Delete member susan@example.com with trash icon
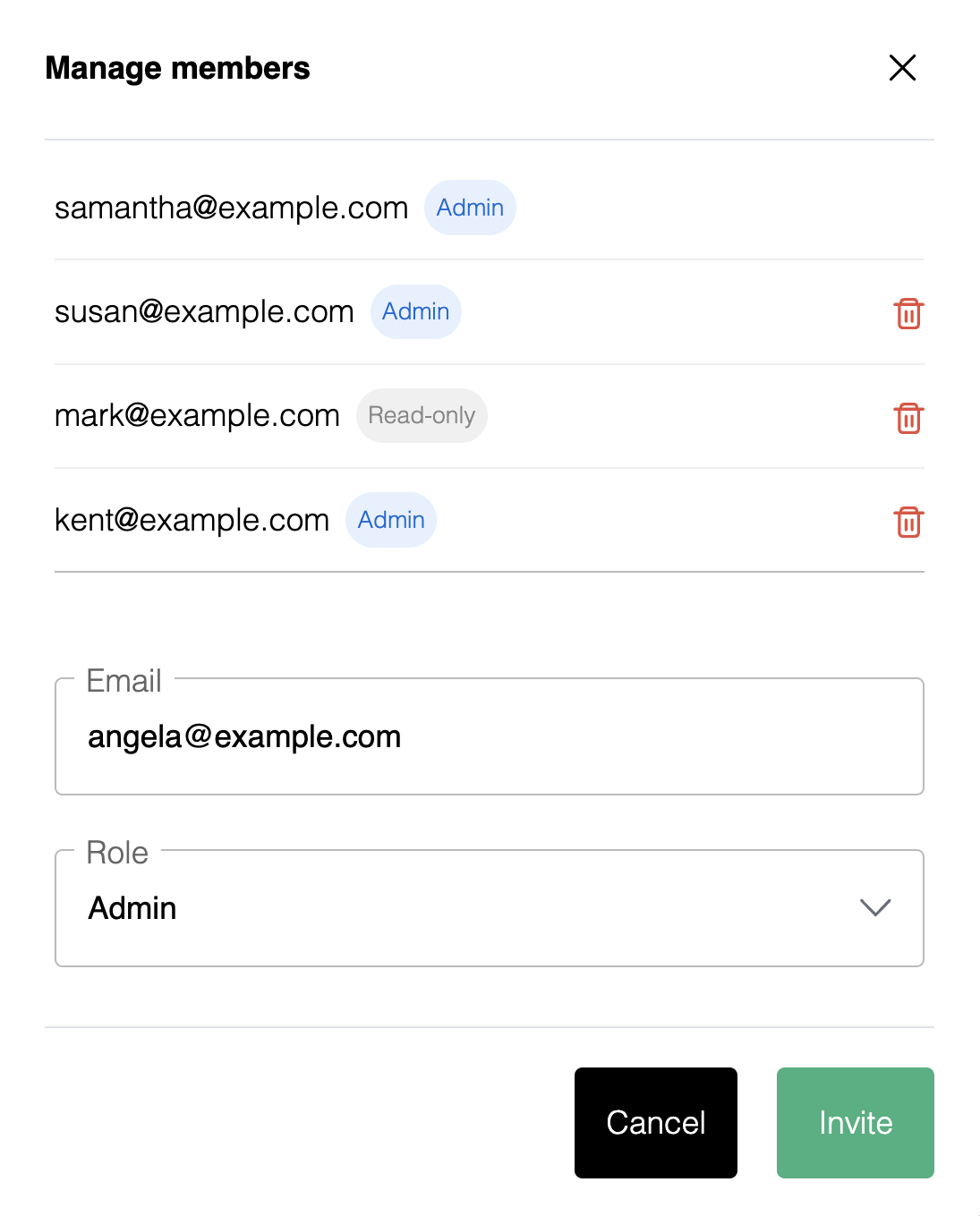The height and width of the screenshot is (1216, 980). pyautogui.click(x=908, y=313)
